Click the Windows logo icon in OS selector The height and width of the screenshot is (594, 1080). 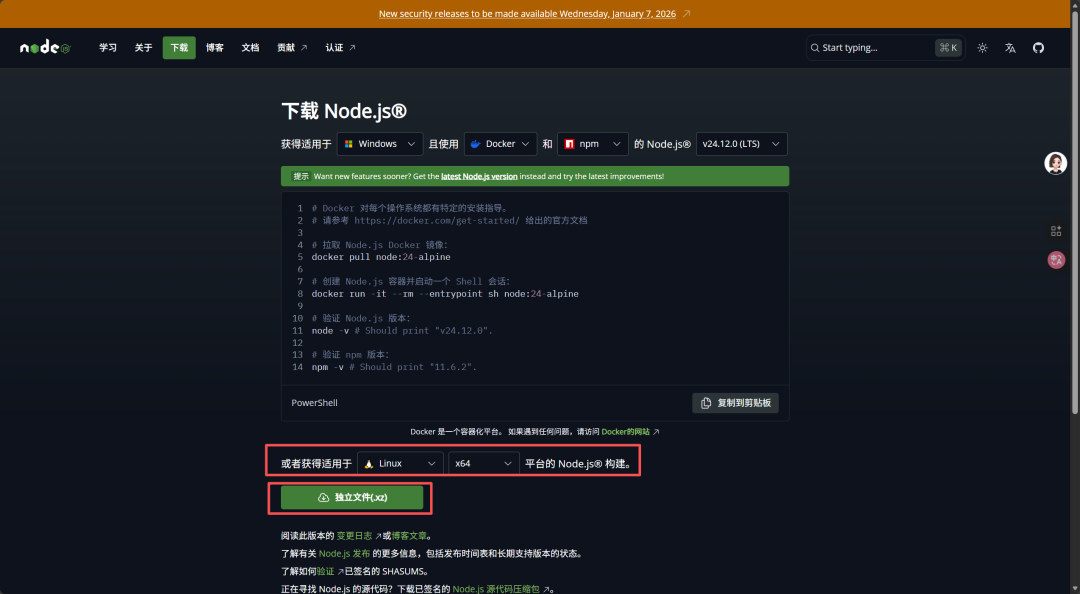click(349, 144)
